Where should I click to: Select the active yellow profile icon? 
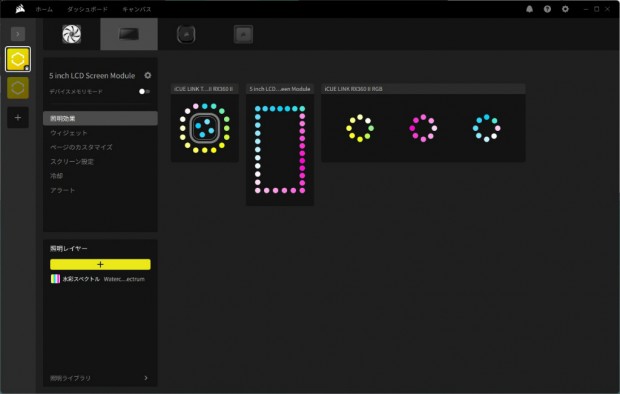(x=18, y=59)
